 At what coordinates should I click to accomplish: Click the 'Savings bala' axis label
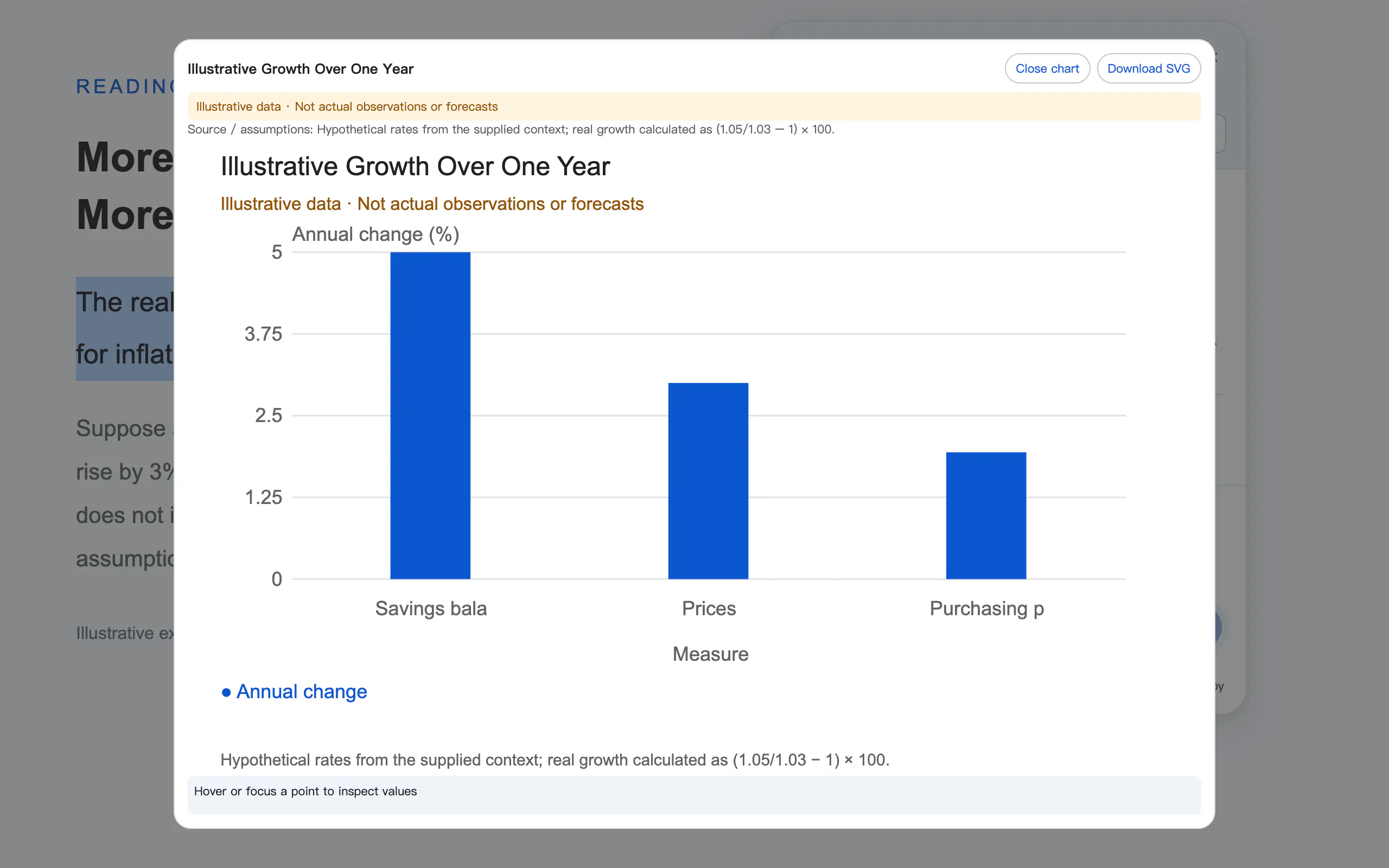(430, 609)
